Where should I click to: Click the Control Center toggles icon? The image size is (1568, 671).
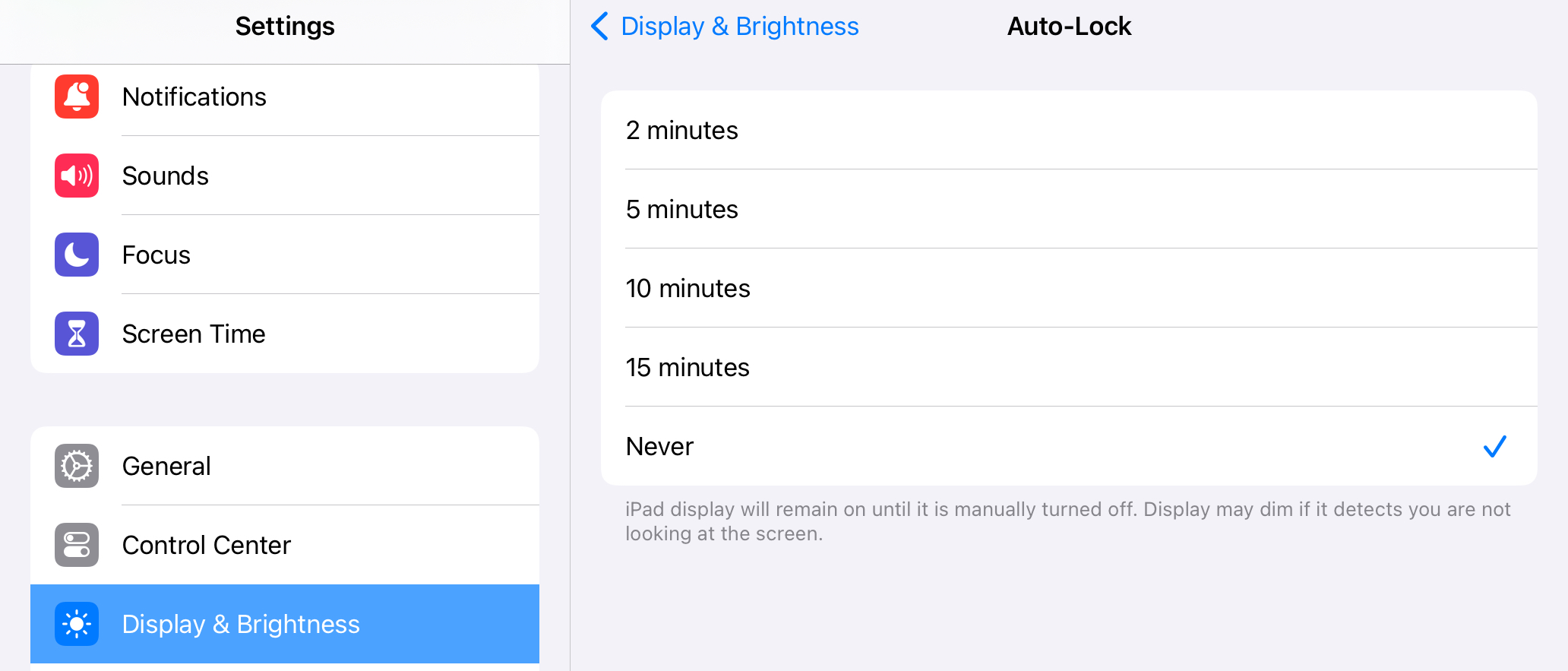(x=77, y=545)
